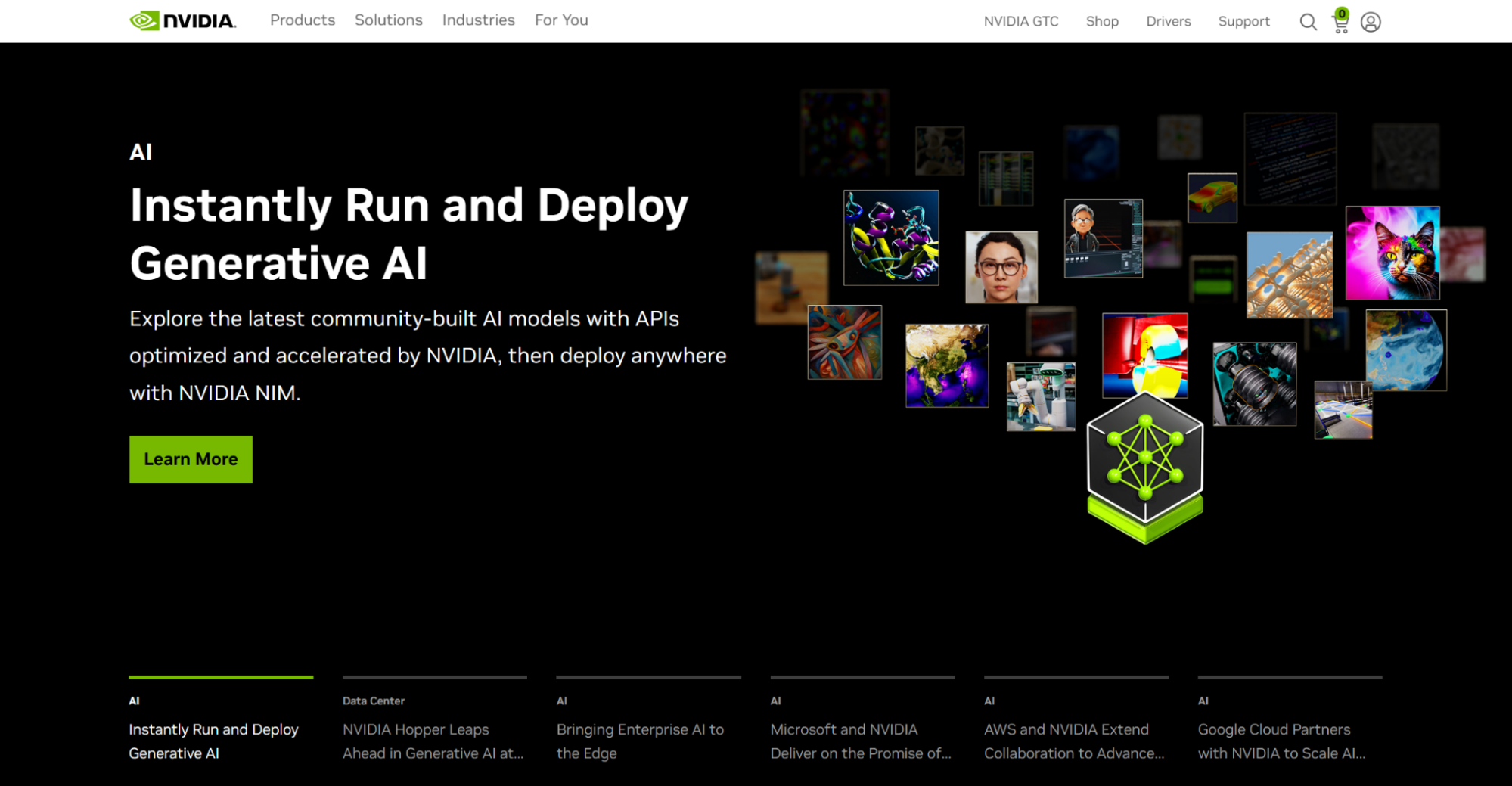
Task: Select Google Cloud Partners with NVIDIA slide
Action: pos(1290,720)
